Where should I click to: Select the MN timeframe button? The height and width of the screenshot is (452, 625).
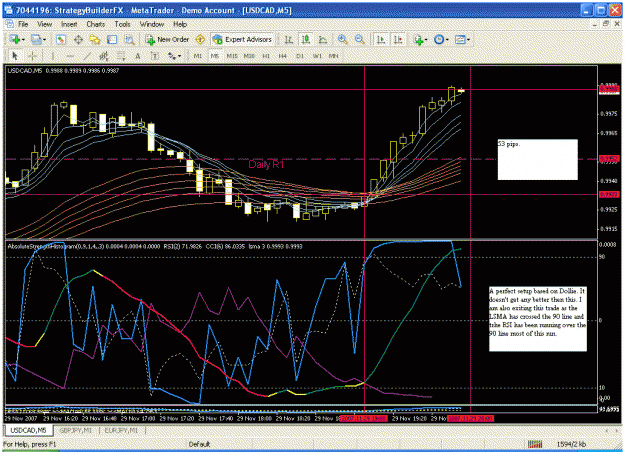[x=334, y=56]
